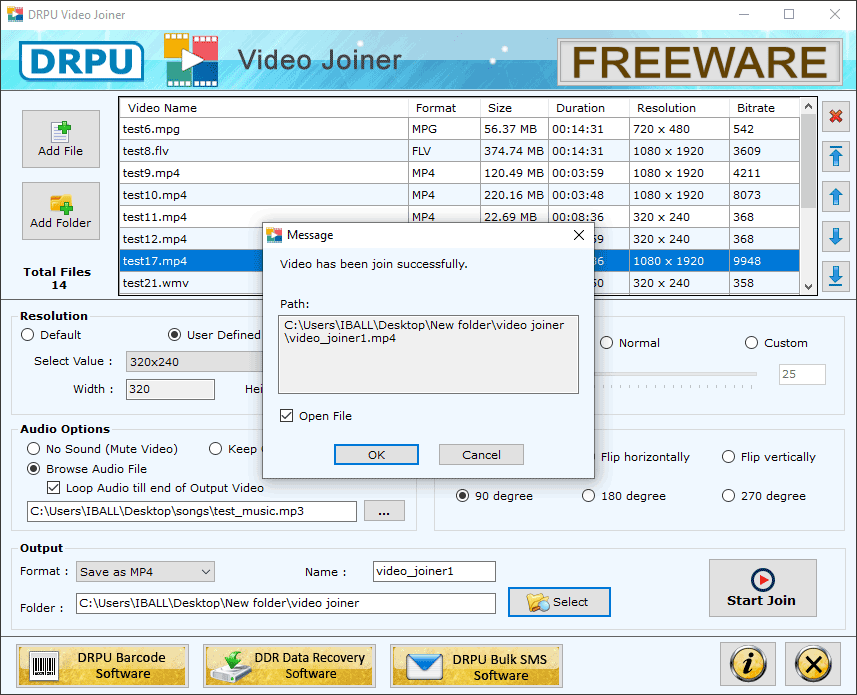Image resolution: width=857 pixels, height=695 pixels.
Task: Open the 320x240 Select Value combo box
Action: [x=195, y=362]
